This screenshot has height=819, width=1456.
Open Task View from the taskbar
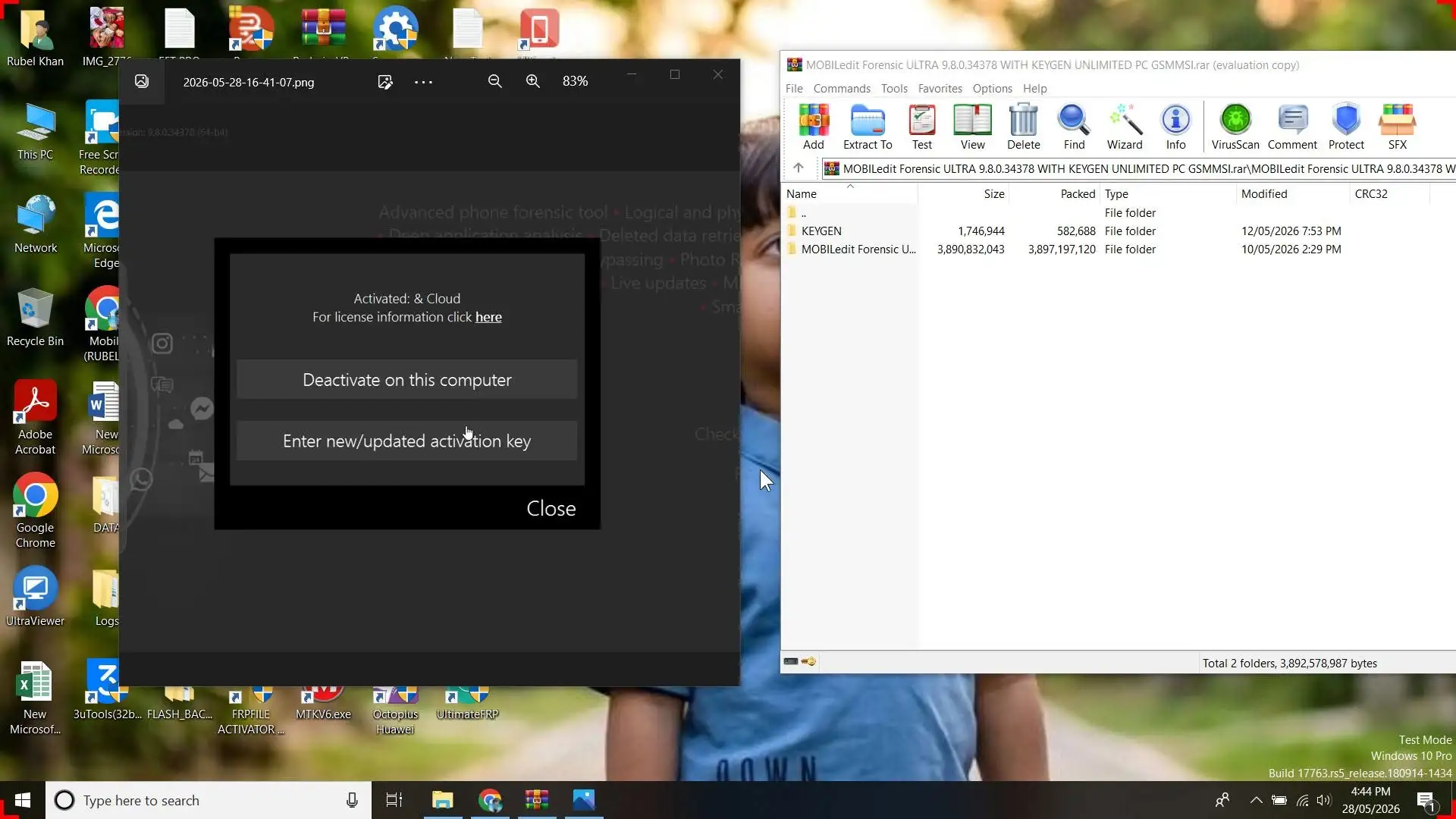(394, 800)
